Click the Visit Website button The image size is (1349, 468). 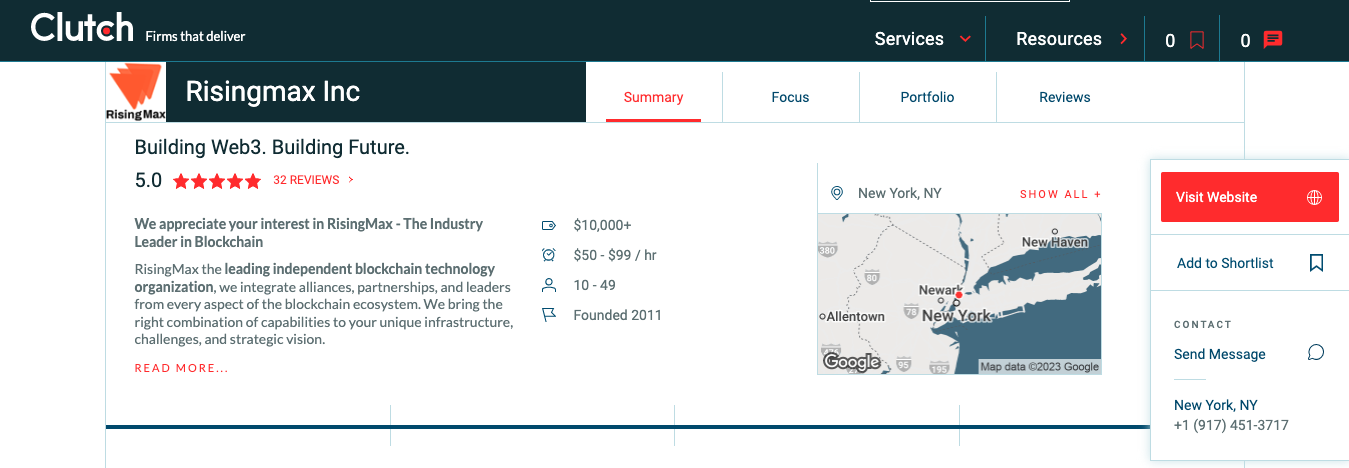[x=1249, y=197]
